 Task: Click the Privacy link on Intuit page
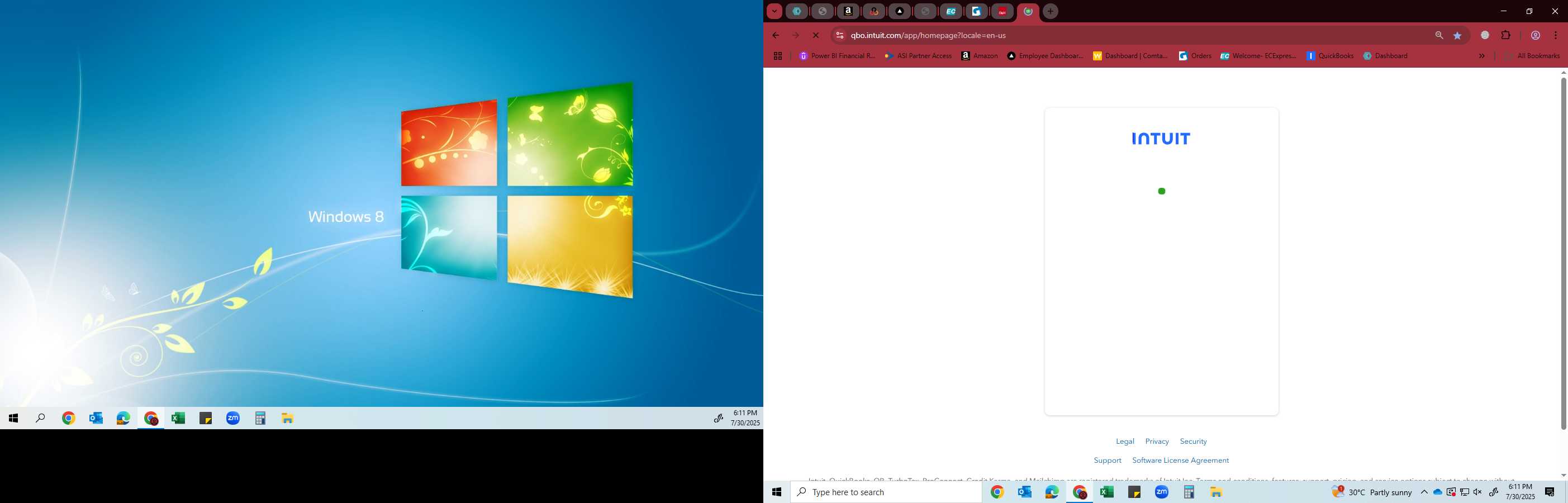[x=1157, y=442]
